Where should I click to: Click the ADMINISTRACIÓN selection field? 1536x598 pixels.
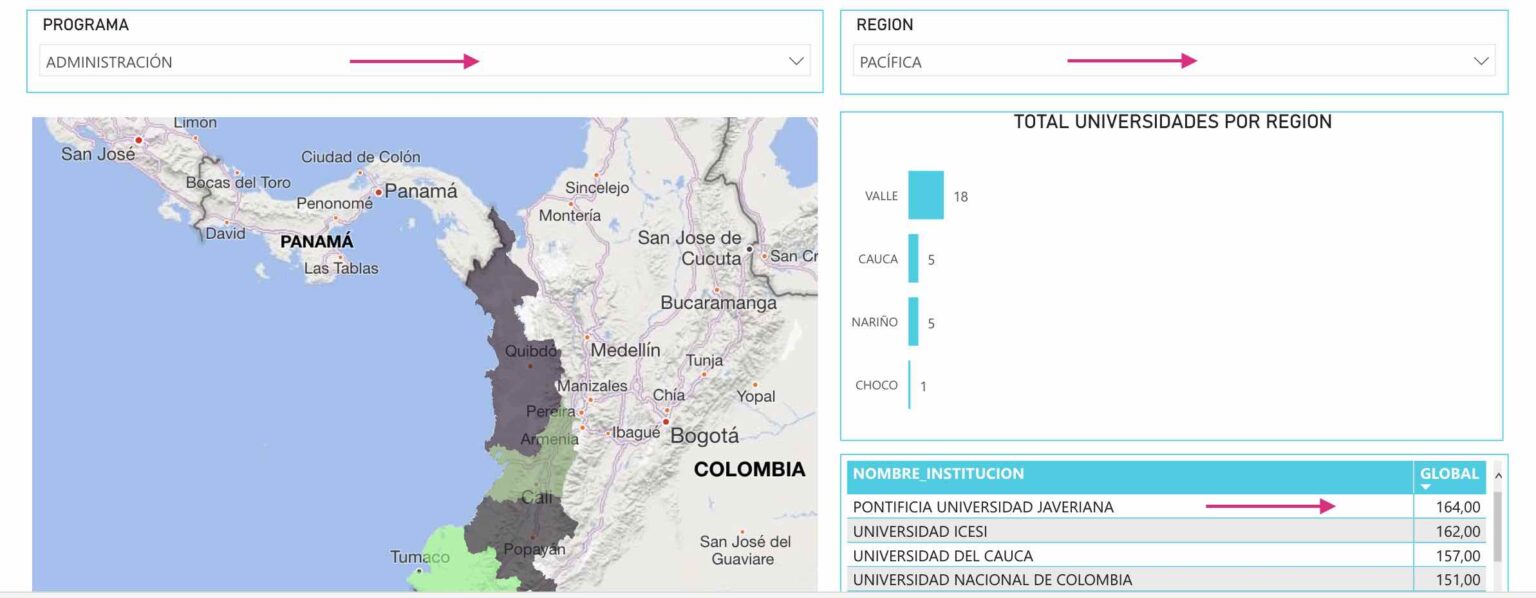click(400, 61)
